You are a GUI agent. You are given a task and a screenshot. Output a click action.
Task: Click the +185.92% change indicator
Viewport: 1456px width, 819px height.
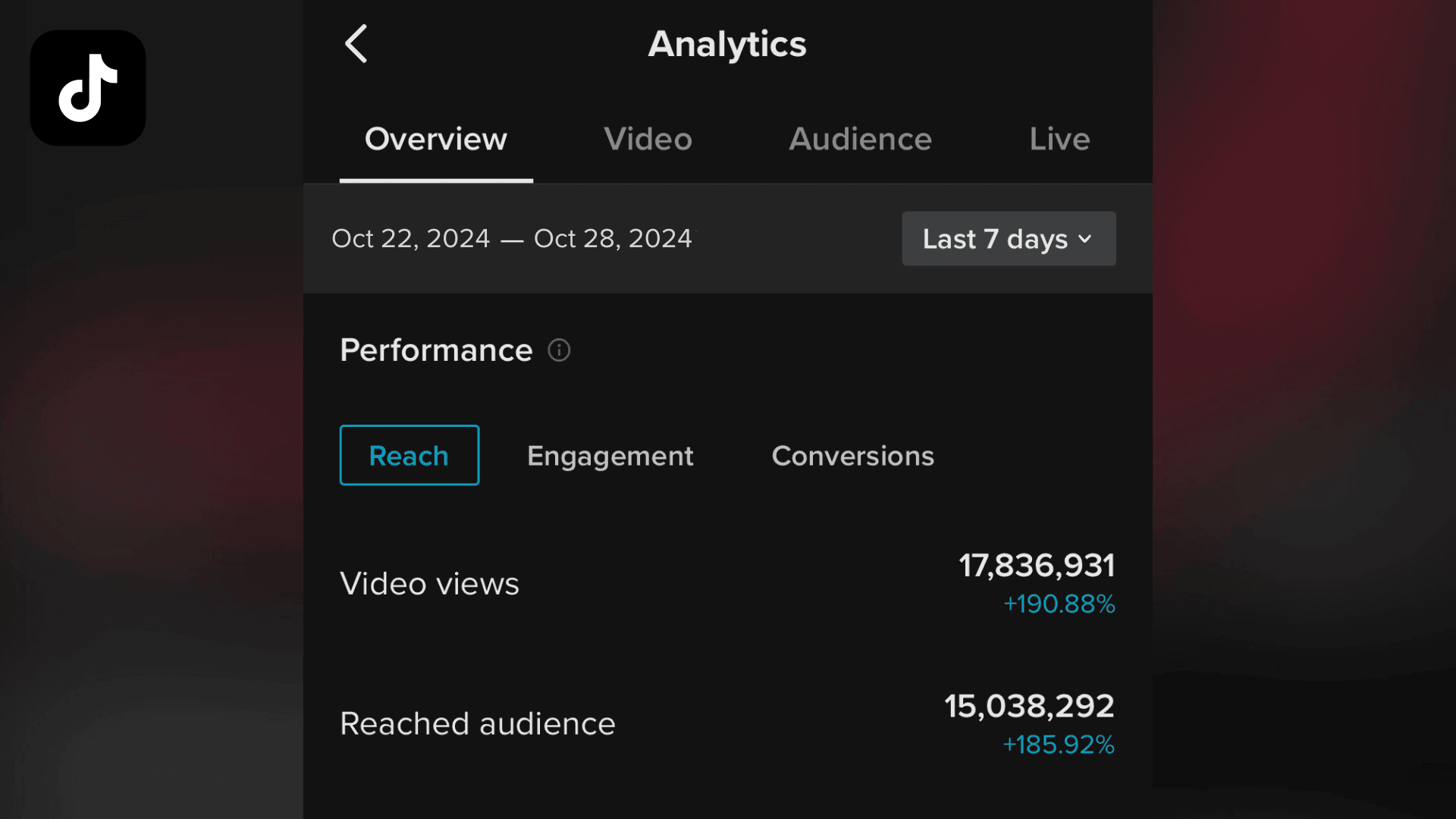(x=1058, y=745)
